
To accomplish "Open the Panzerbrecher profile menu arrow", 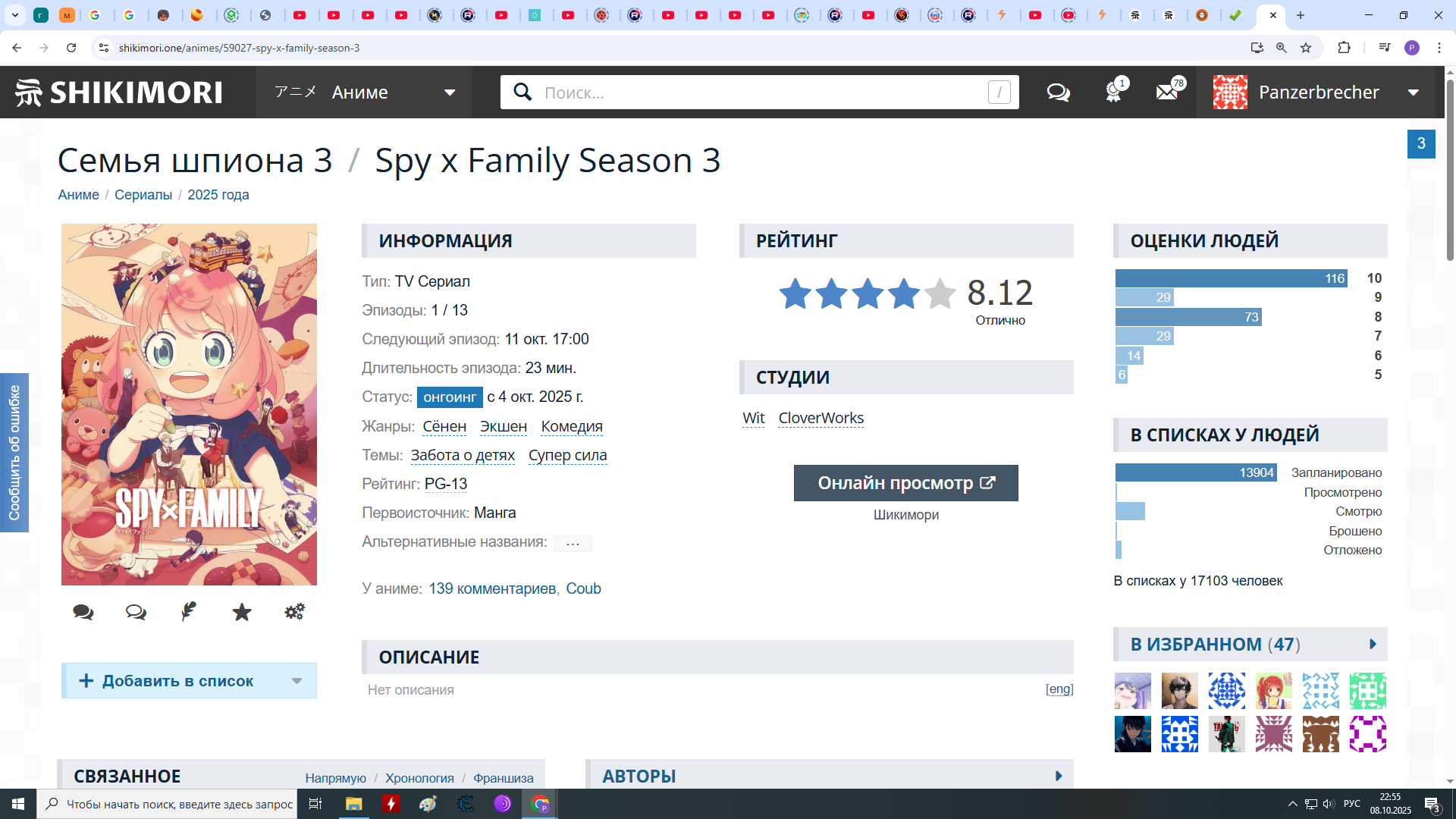I will [1413, 93].
